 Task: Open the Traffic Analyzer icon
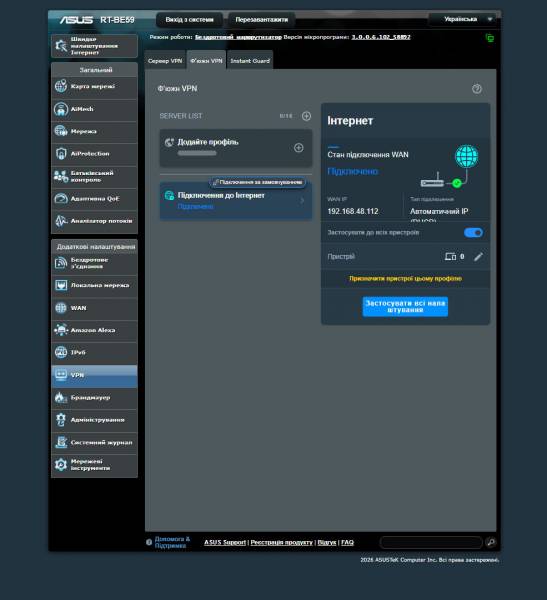coord(61,221)
